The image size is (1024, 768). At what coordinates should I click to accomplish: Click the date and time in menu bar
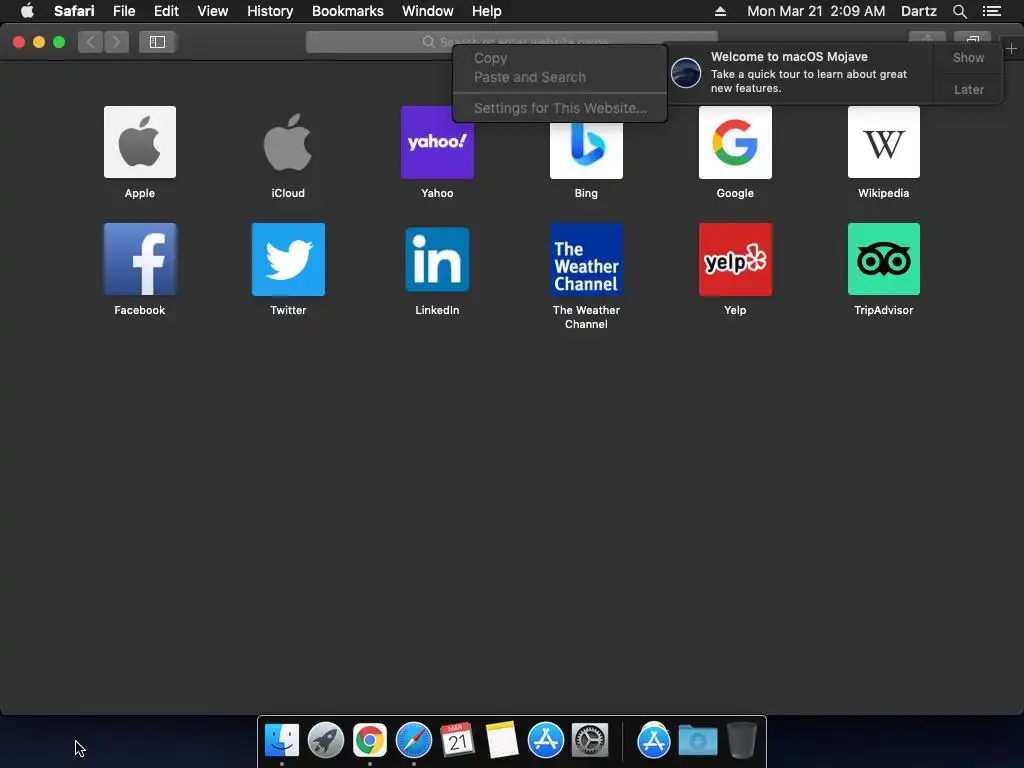[x=816, y=11]
